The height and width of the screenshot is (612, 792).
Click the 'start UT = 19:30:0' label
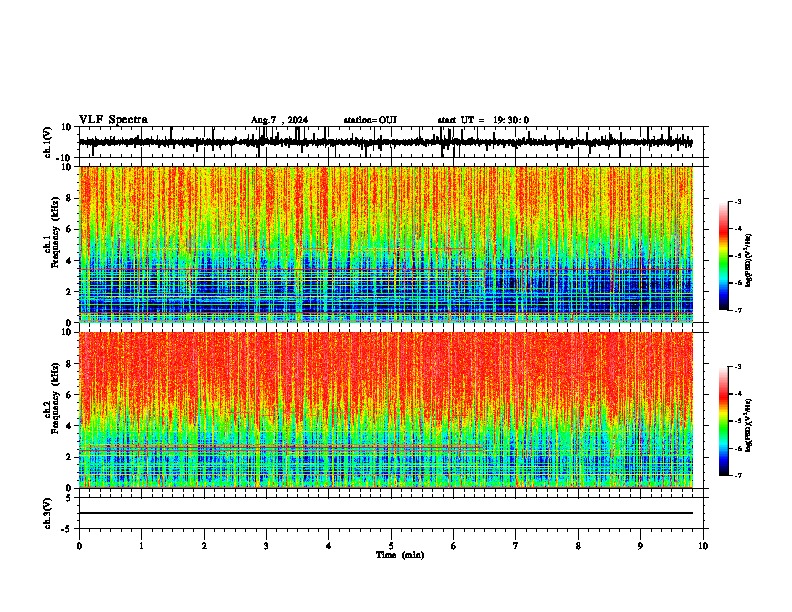(x=483, y=120)
